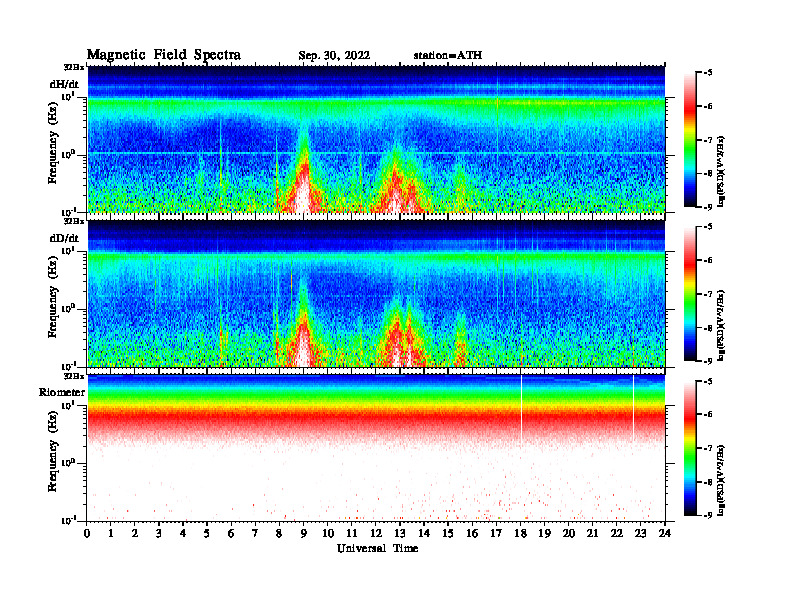Click the dD/dt panel color scale bar
Viewport: 792px width, 612px height.
click(690, 294)
